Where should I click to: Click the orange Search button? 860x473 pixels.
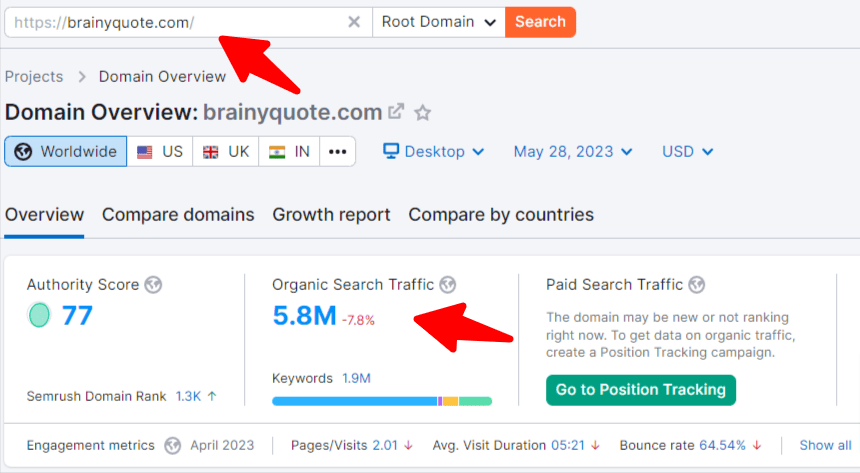click(540, 22)
